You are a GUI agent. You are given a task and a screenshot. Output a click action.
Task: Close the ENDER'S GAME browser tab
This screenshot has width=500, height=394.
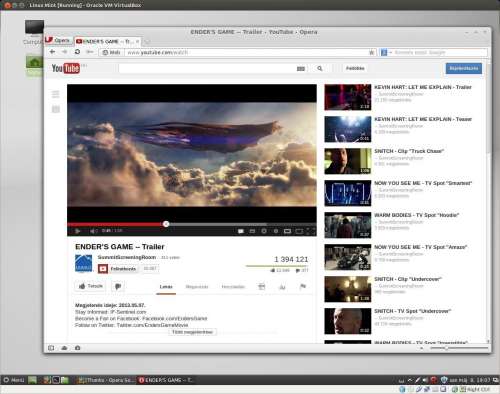pos(137,41)
